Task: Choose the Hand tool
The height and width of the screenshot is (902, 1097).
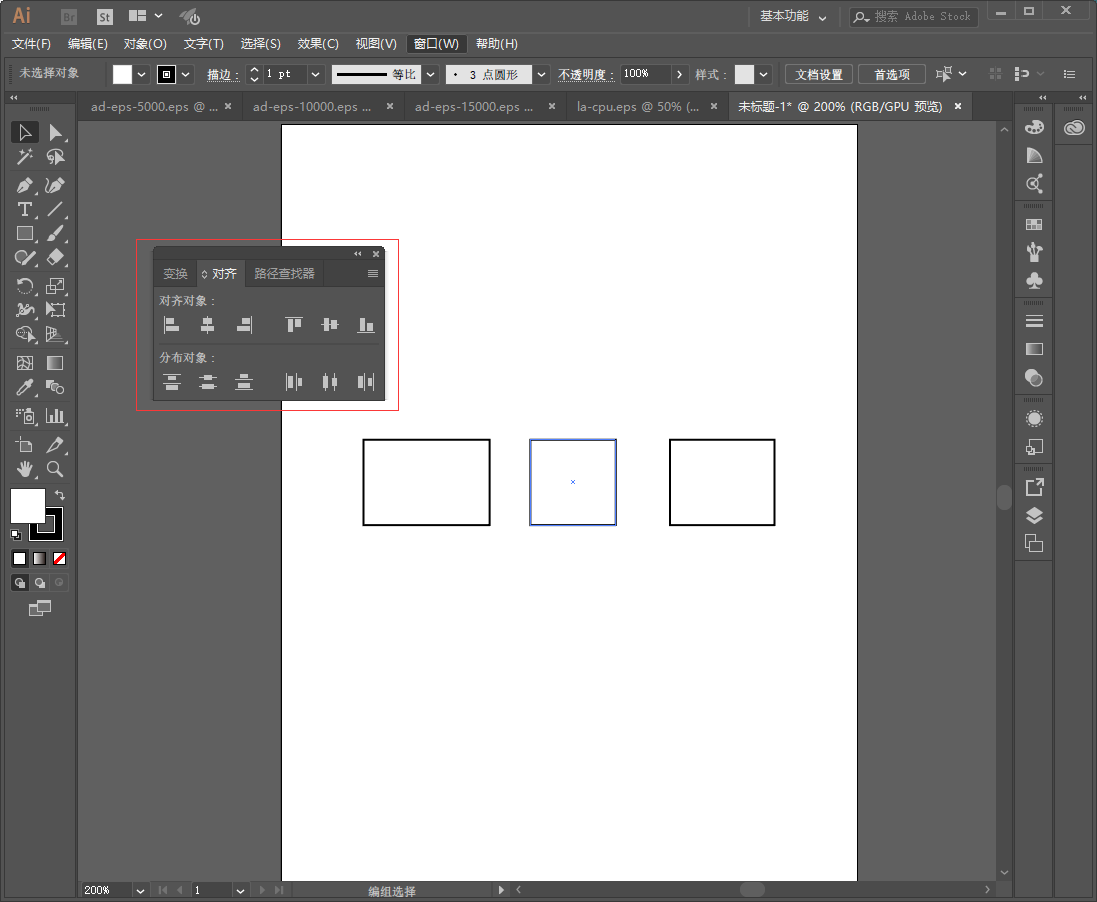Action: coord(25,469)
